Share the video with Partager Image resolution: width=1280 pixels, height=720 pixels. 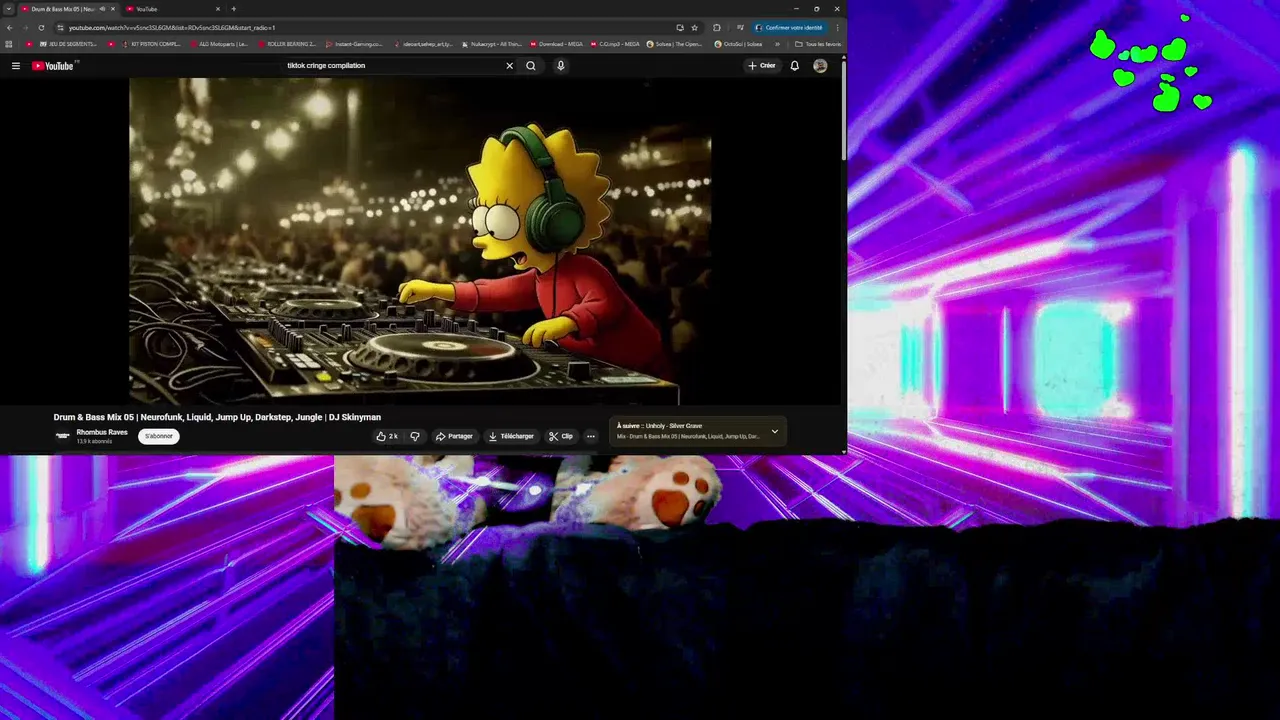(x=454, y=436)
